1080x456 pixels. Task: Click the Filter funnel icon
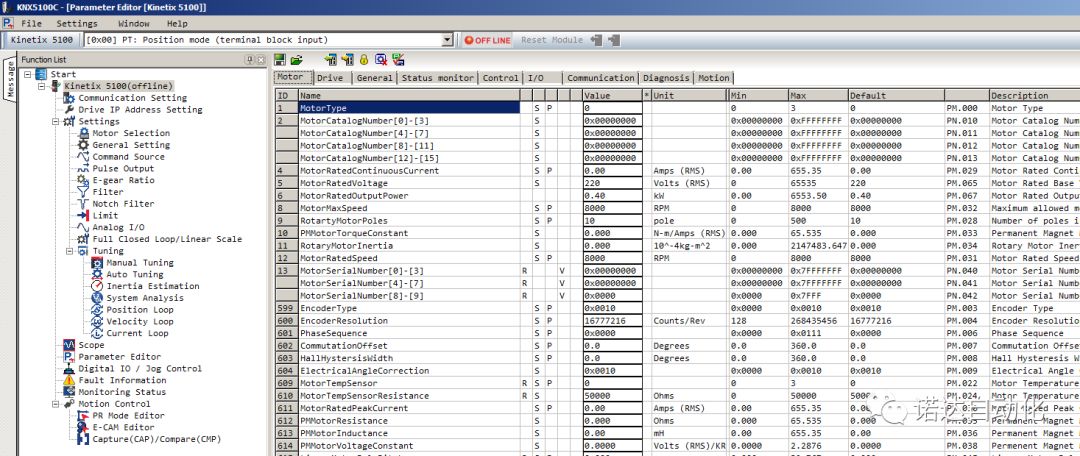[x=83, y=191]
